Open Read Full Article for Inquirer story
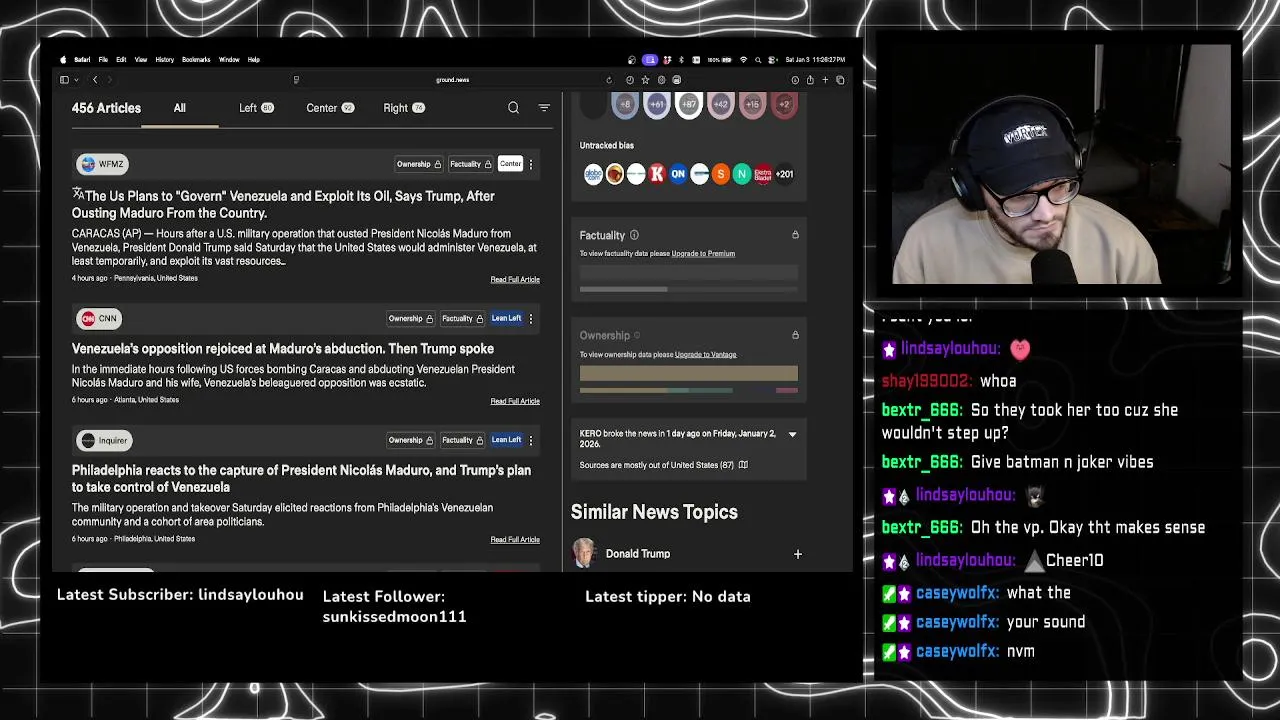The width and height of the screenshot is (1280, 720). pos(515,540)
